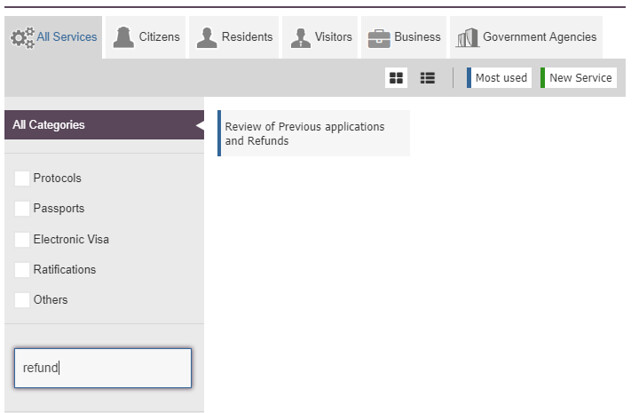
Task: Open Review of Previous applications and Refunds
Action: (312, 134)
